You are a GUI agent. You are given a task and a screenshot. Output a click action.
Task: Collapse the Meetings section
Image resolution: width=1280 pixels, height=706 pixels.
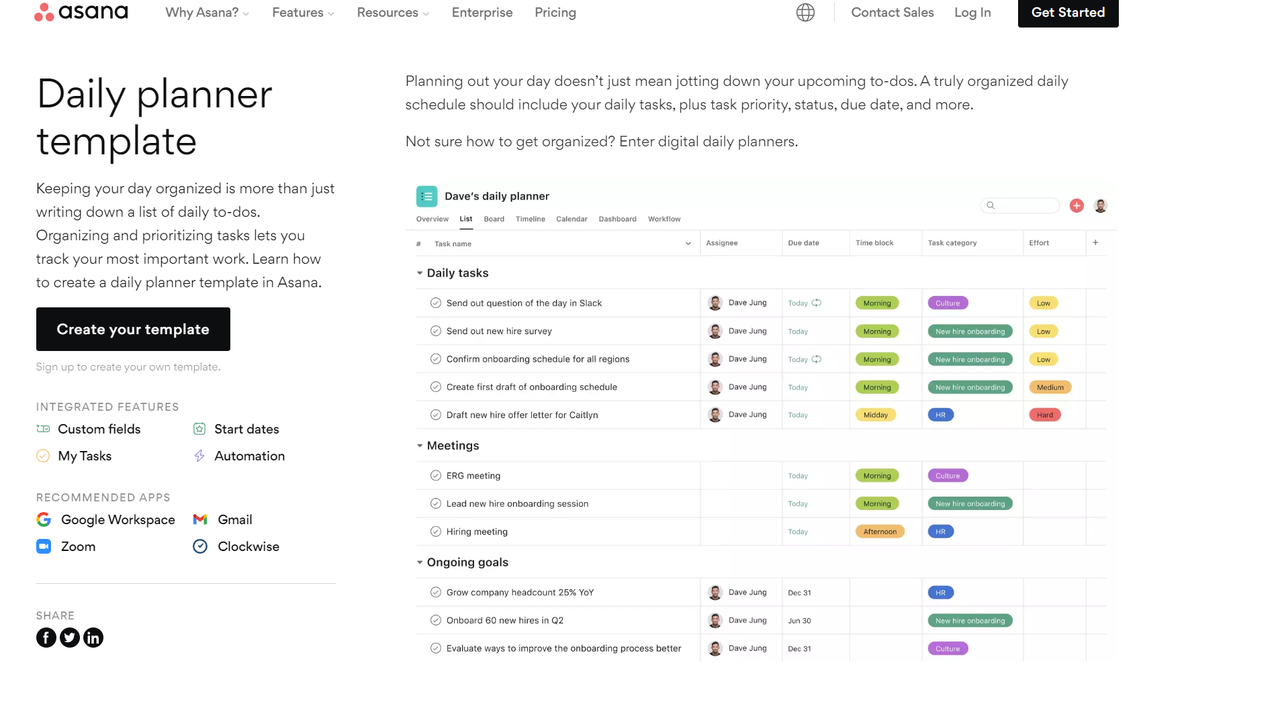[x=420, y=446]
